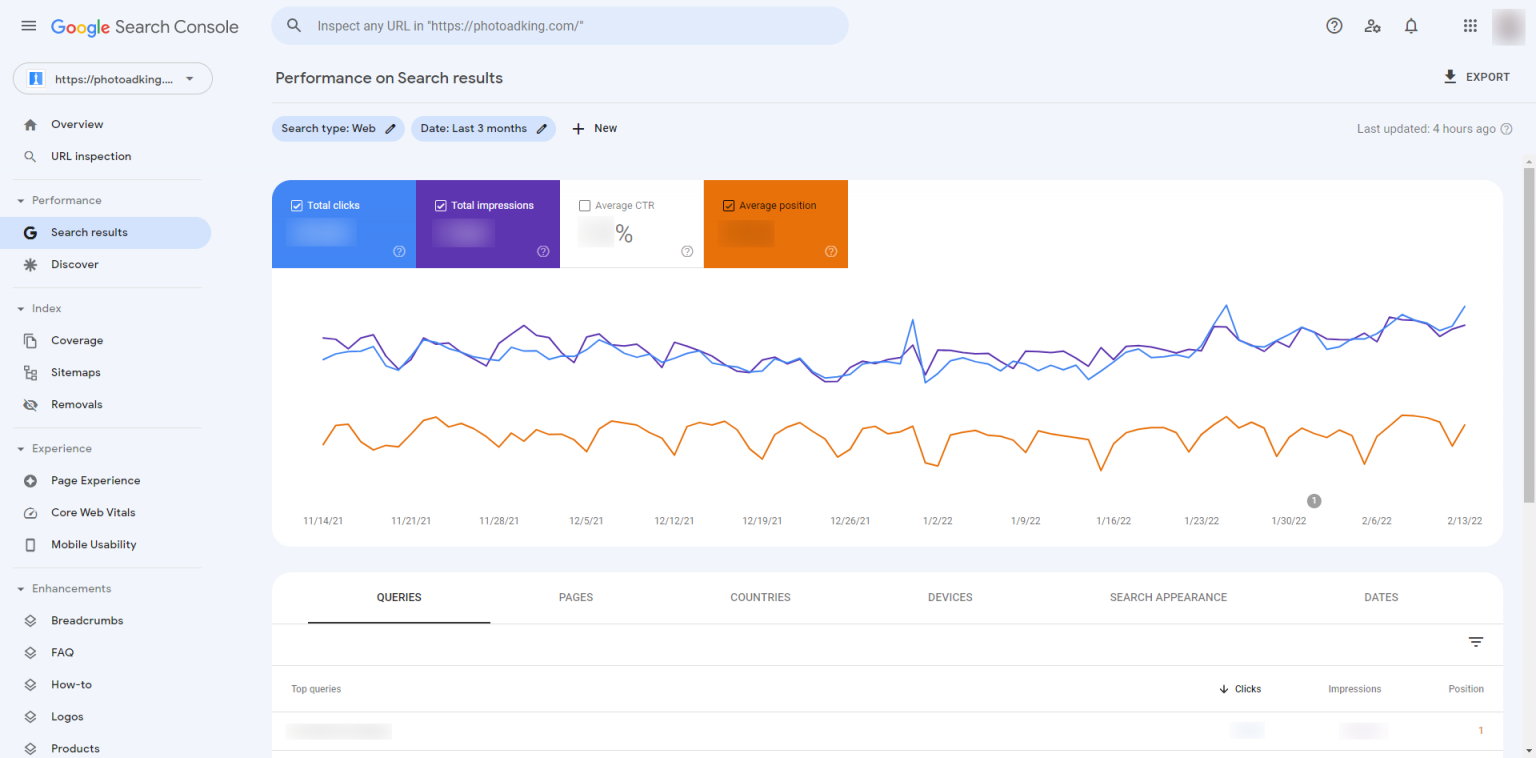Click the help question mark icon
This screenshot has width=1536, height=758.
coord(1334,25)
